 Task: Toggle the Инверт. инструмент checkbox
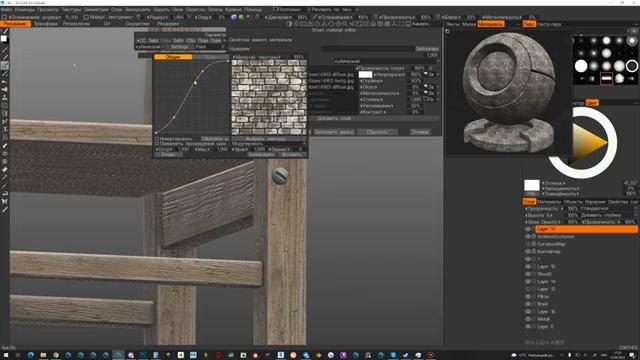tap(86, 18)
